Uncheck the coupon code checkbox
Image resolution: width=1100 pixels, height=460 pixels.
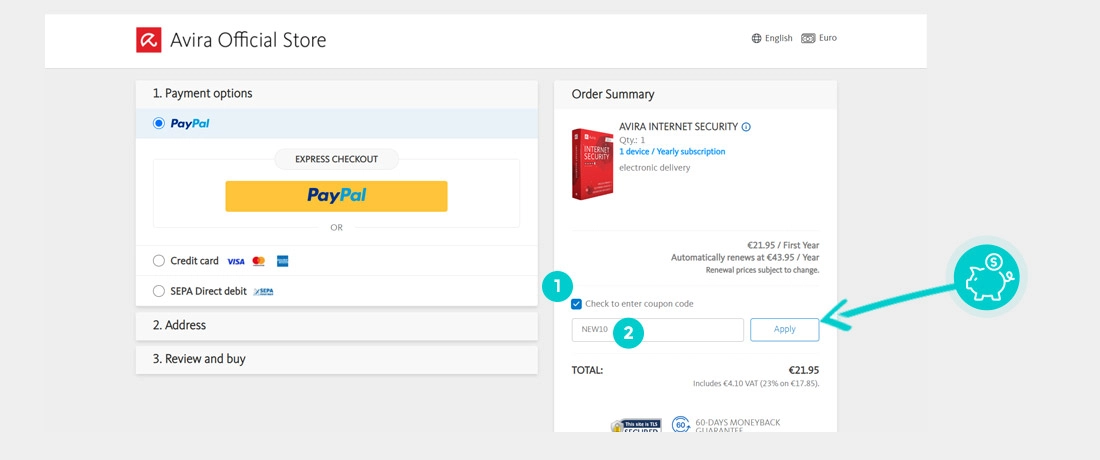click(577, 304)
